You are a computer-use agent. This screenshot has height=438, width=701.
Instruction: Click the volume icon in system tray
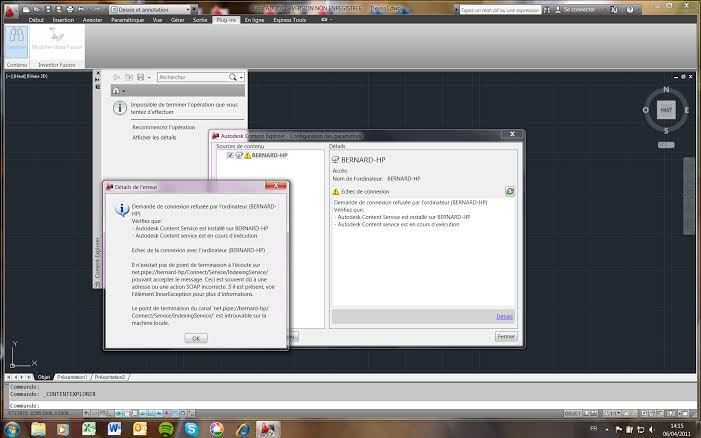tap(651, 430)
